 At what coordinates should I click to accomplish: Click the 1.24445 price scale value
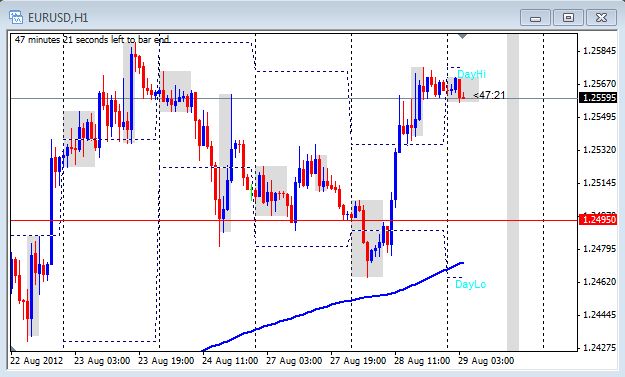(x=599, y=315)
